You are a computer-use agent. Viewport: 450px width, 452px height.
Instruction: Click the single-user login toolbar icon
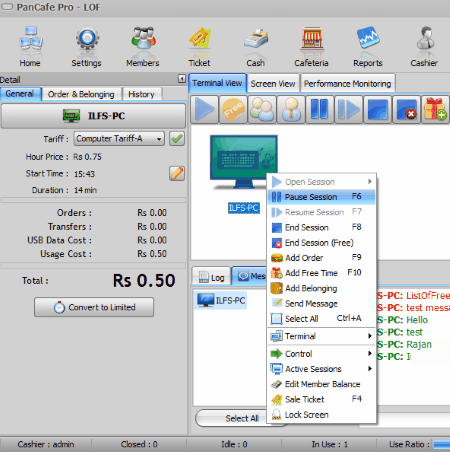pos(291,109)
